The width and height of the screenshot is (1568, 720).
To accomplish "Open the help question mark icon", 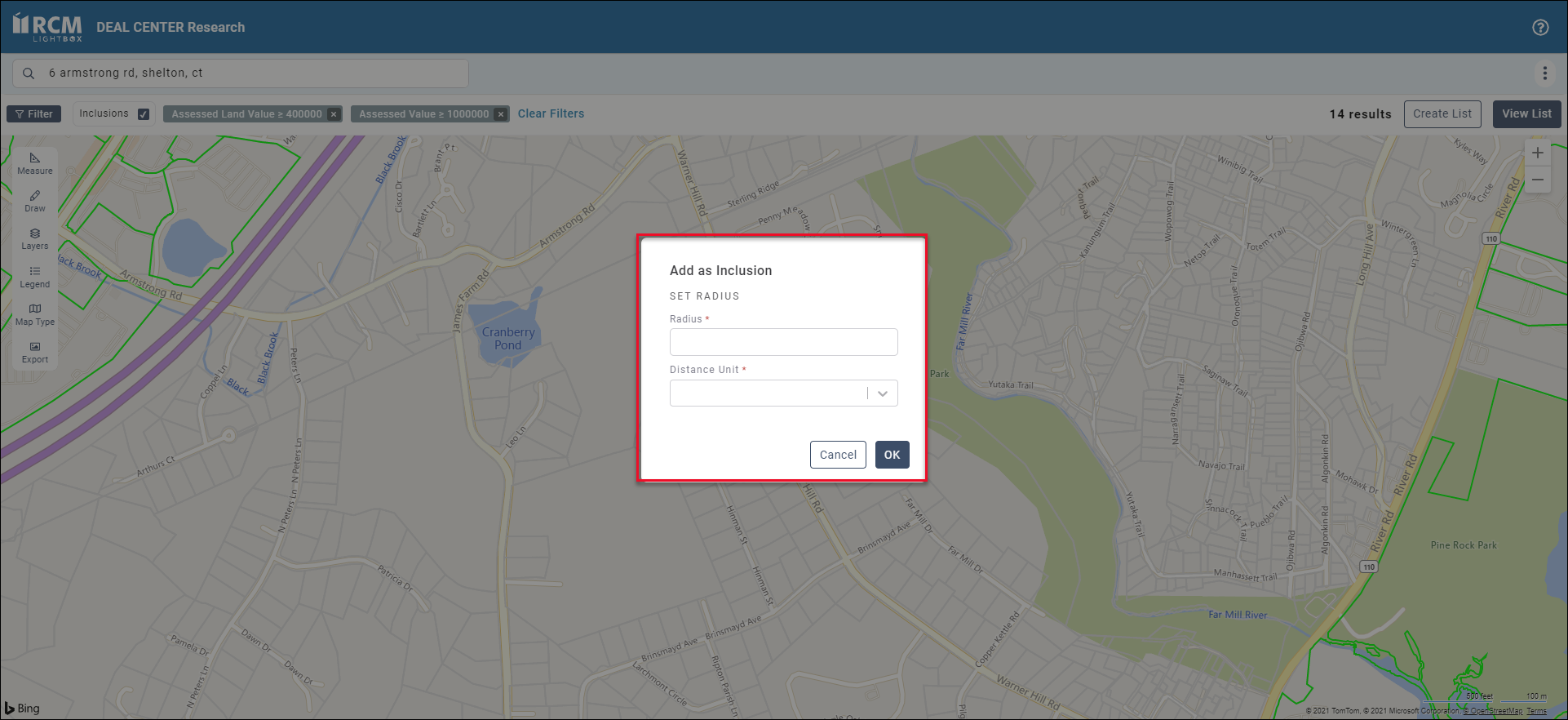I will click(1540, 27).
